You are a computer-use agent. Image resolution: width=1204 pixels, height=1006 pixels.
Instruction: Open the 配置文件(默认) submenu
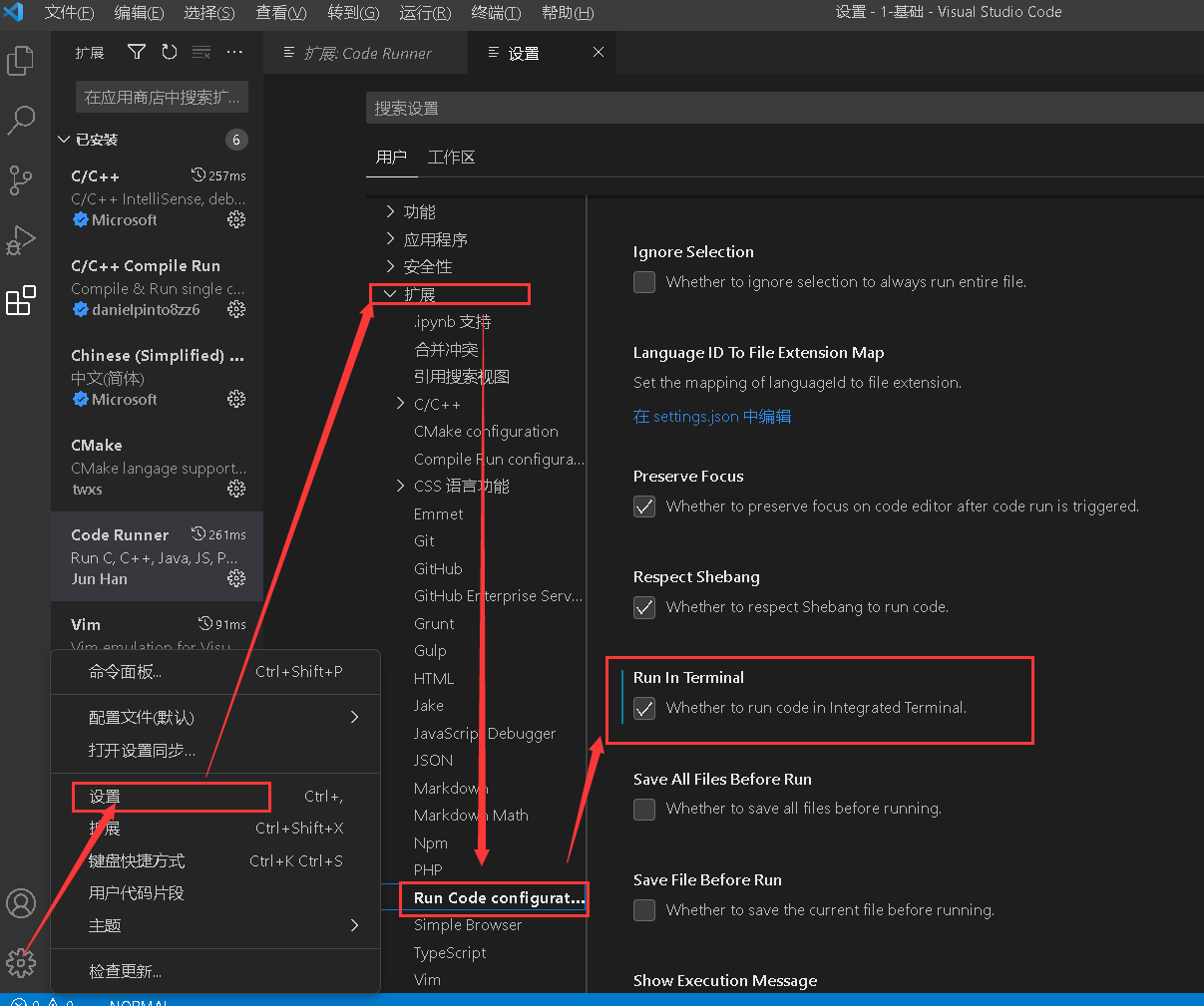(215, 717)
